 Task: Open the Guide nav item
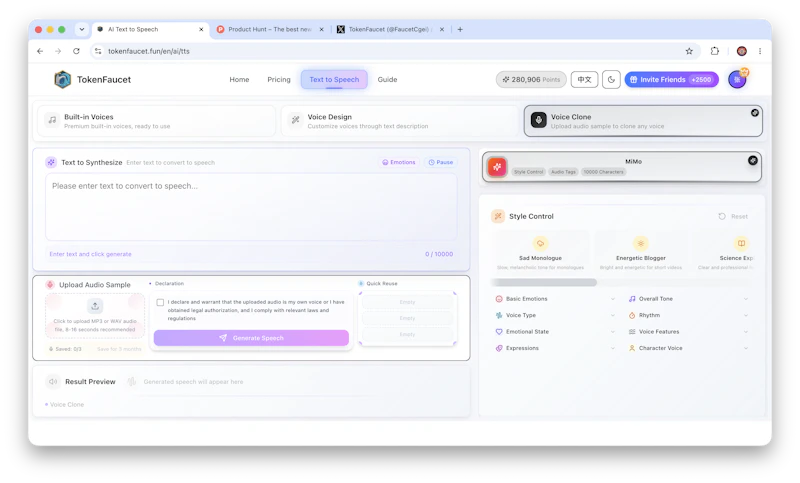click(x=387, y=80)
